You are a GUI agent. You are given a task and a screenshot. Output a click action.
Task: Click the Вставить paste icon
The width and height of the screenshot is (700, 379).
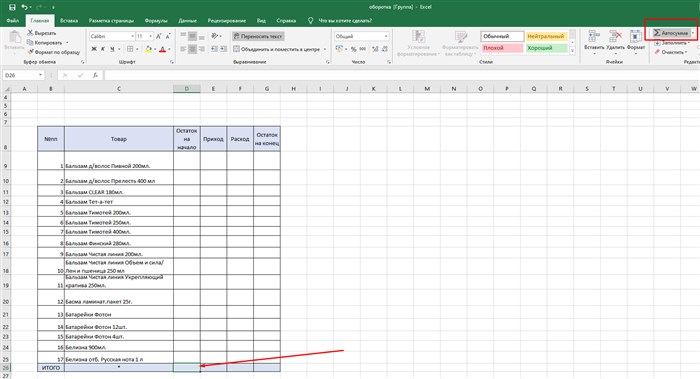tap(14, 37)
